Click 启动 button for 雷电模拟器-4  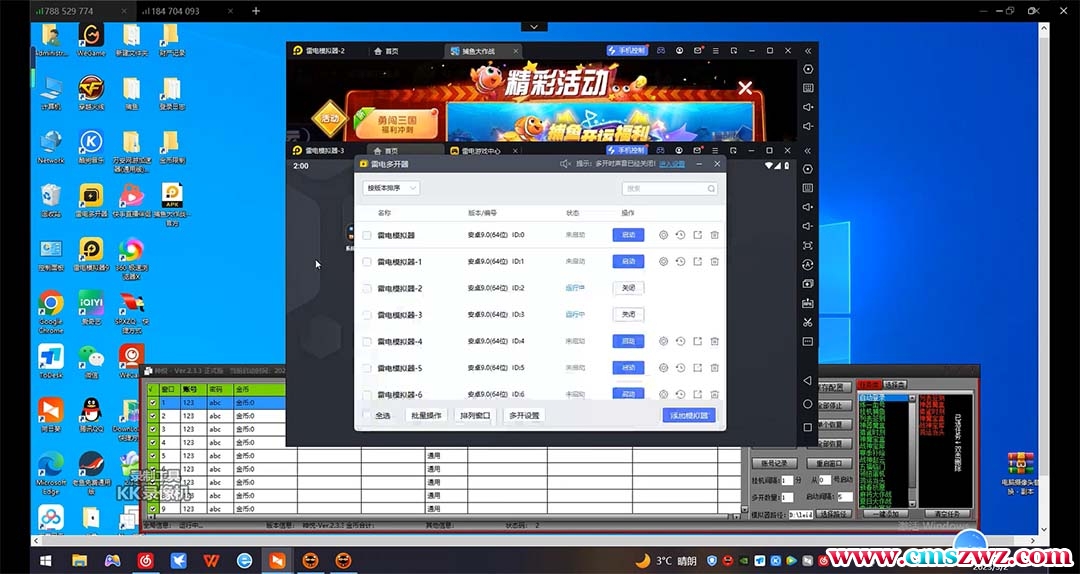point(628,341)
